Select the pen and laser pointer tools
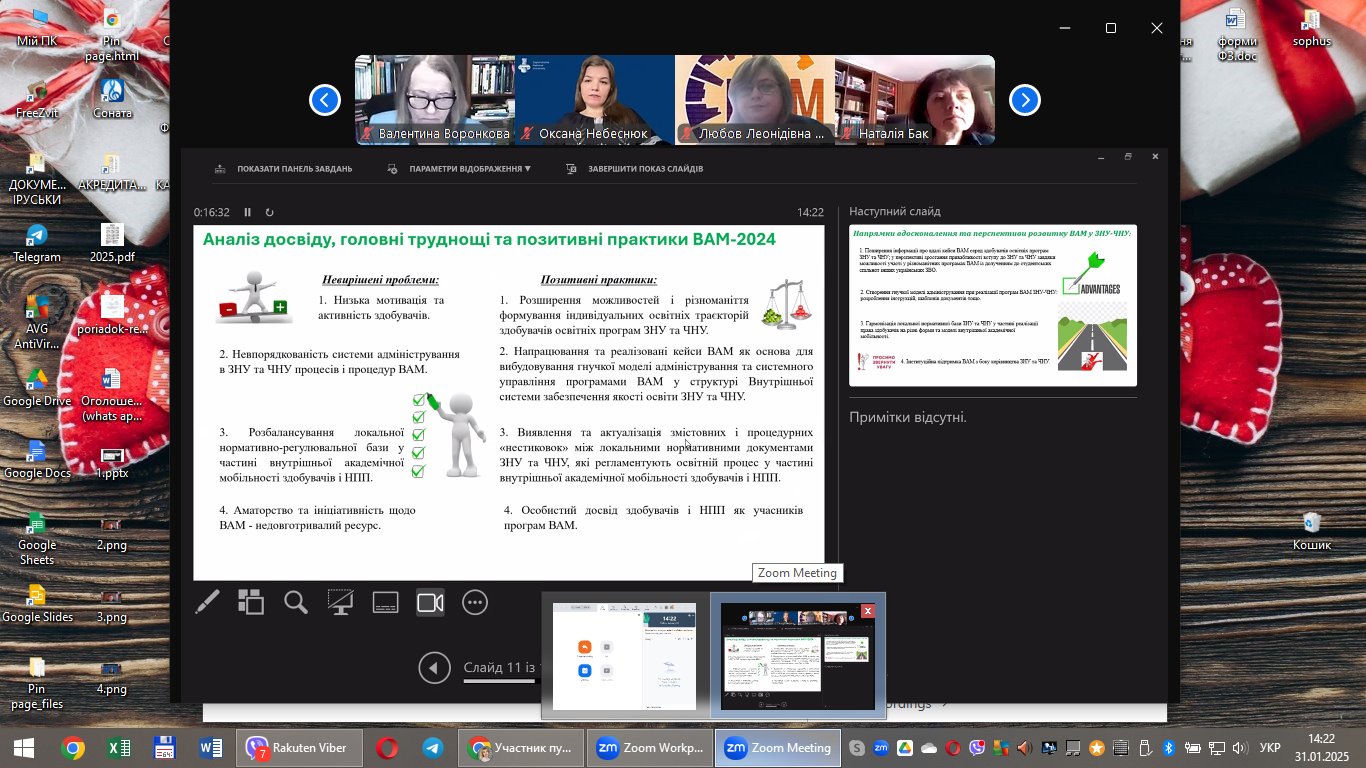Viewport: 1366px width, 768px height. pyautogui.click(x=207, y=602)
